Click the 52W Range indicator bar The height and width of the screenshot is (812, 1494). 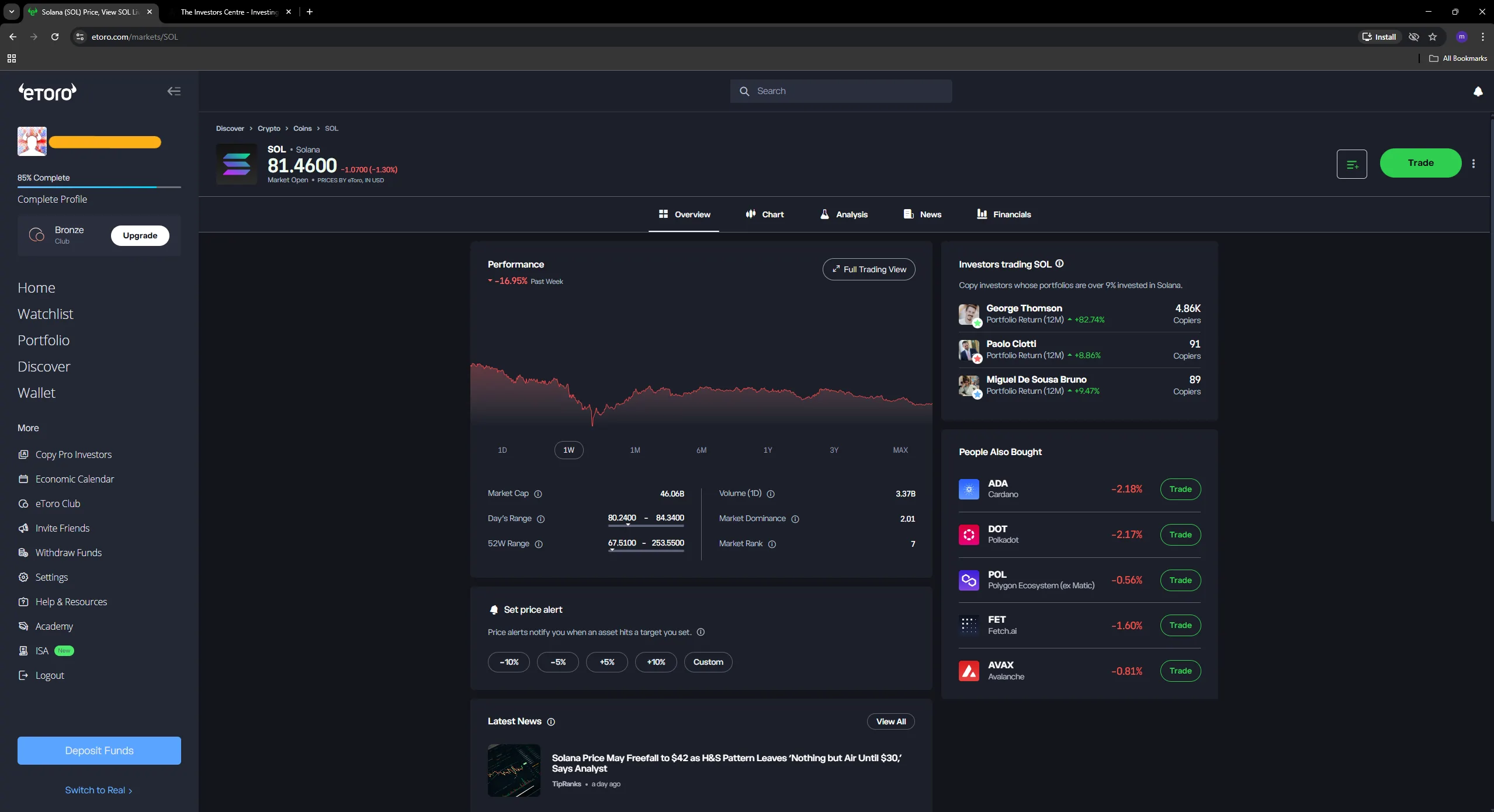(x=646, y=550)
